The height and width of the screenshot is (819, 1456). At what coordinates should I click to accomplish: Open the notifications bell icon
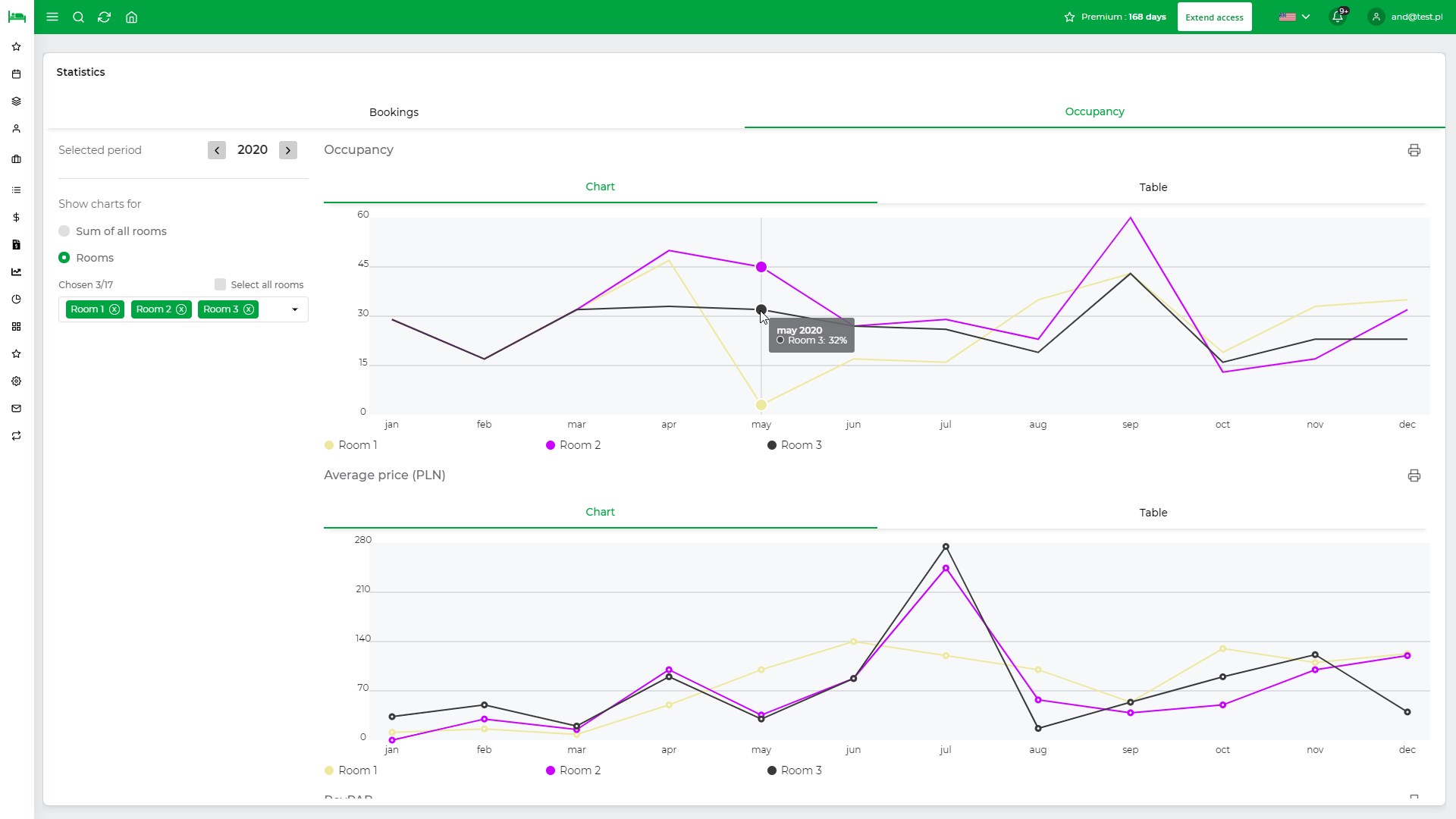coord(1338,17)
